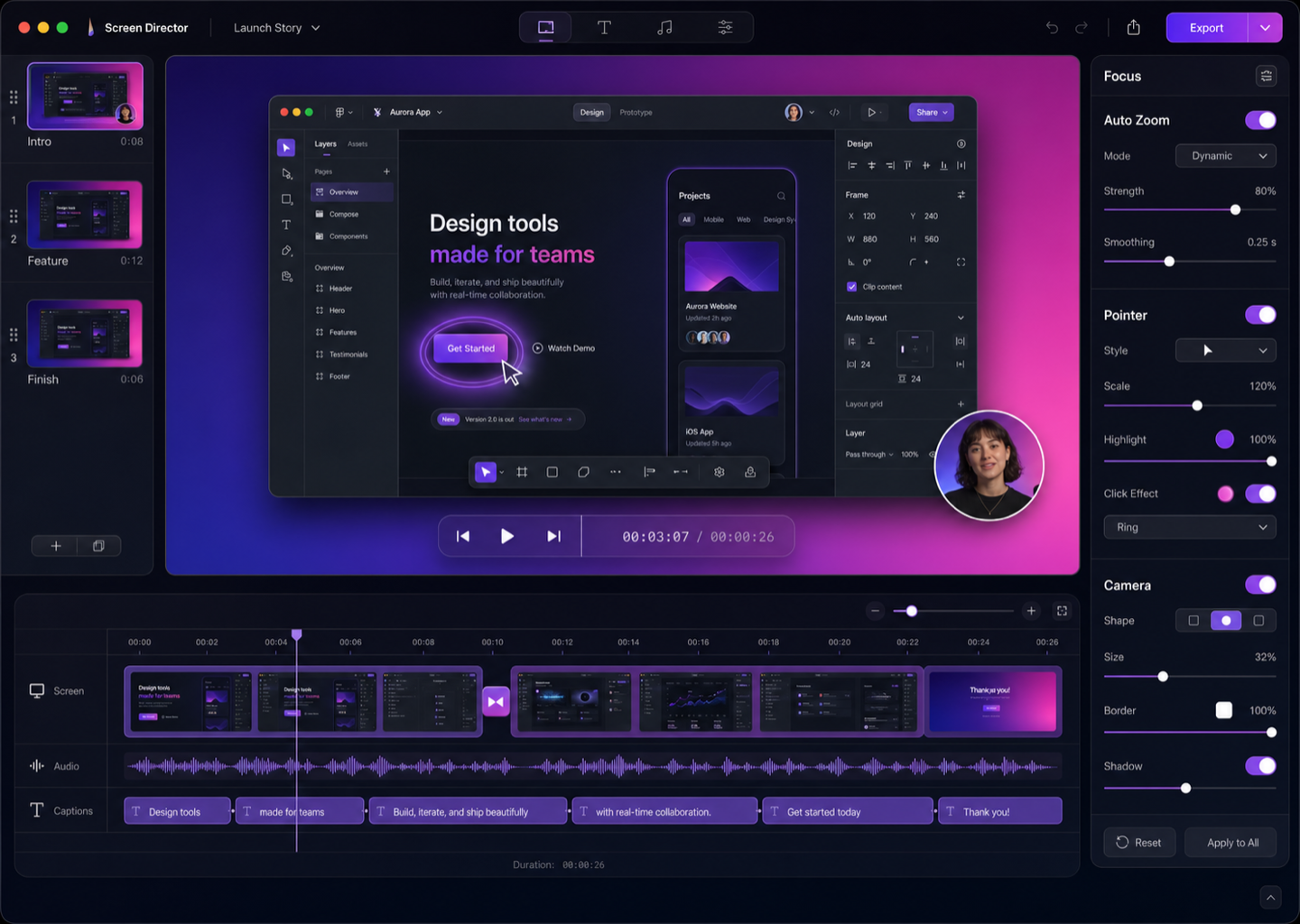Choose rounded square camera shape
This screenshot has width=1300, height=924.
point(1258,621)
